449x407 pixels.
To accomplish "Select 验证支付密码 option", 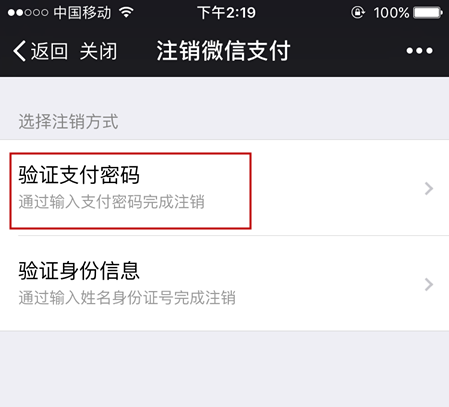I will click(224, 188).
